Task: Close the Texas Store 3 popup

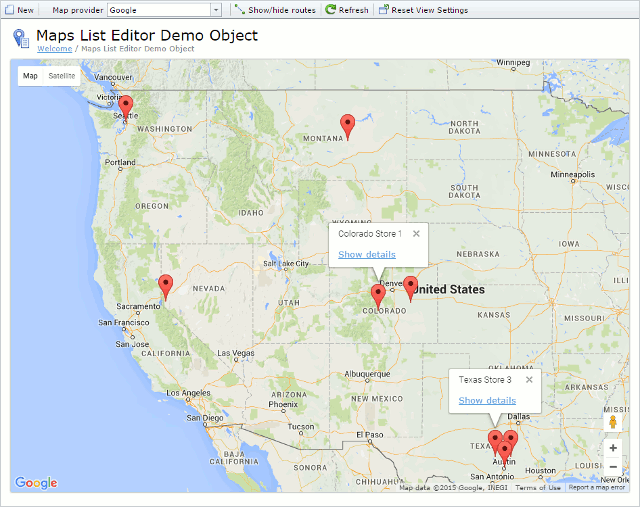Action: pos(529,380)
